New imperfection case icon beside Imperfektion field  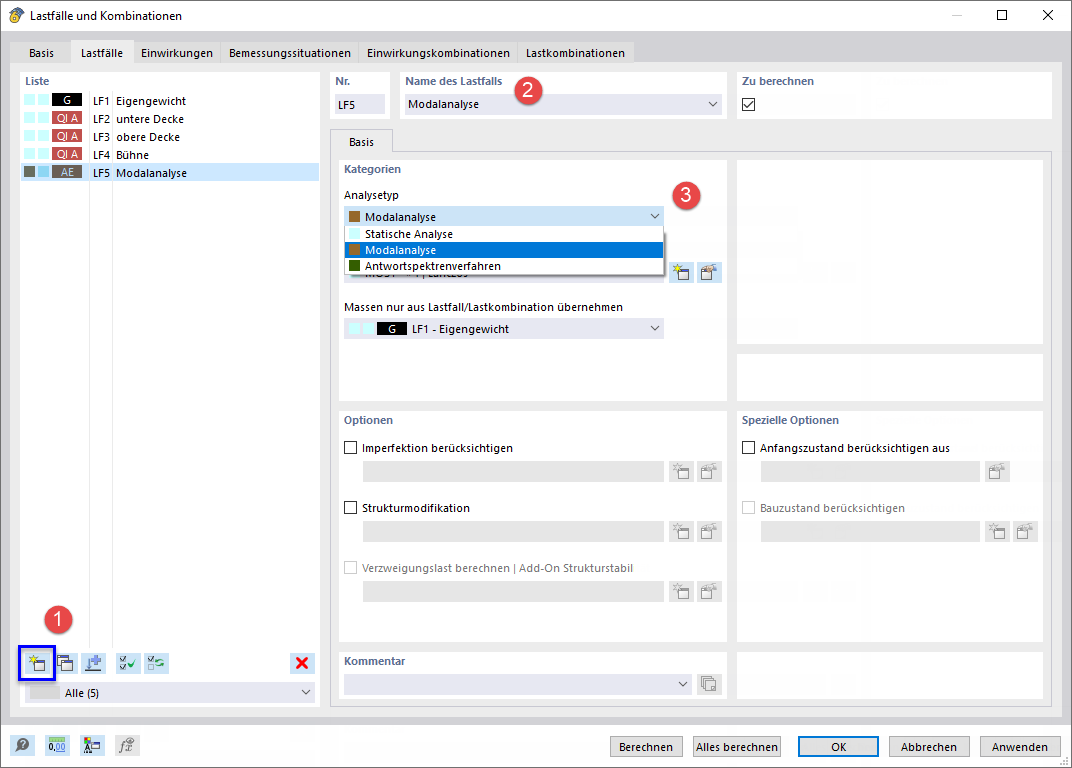click(x=681, y=471)
